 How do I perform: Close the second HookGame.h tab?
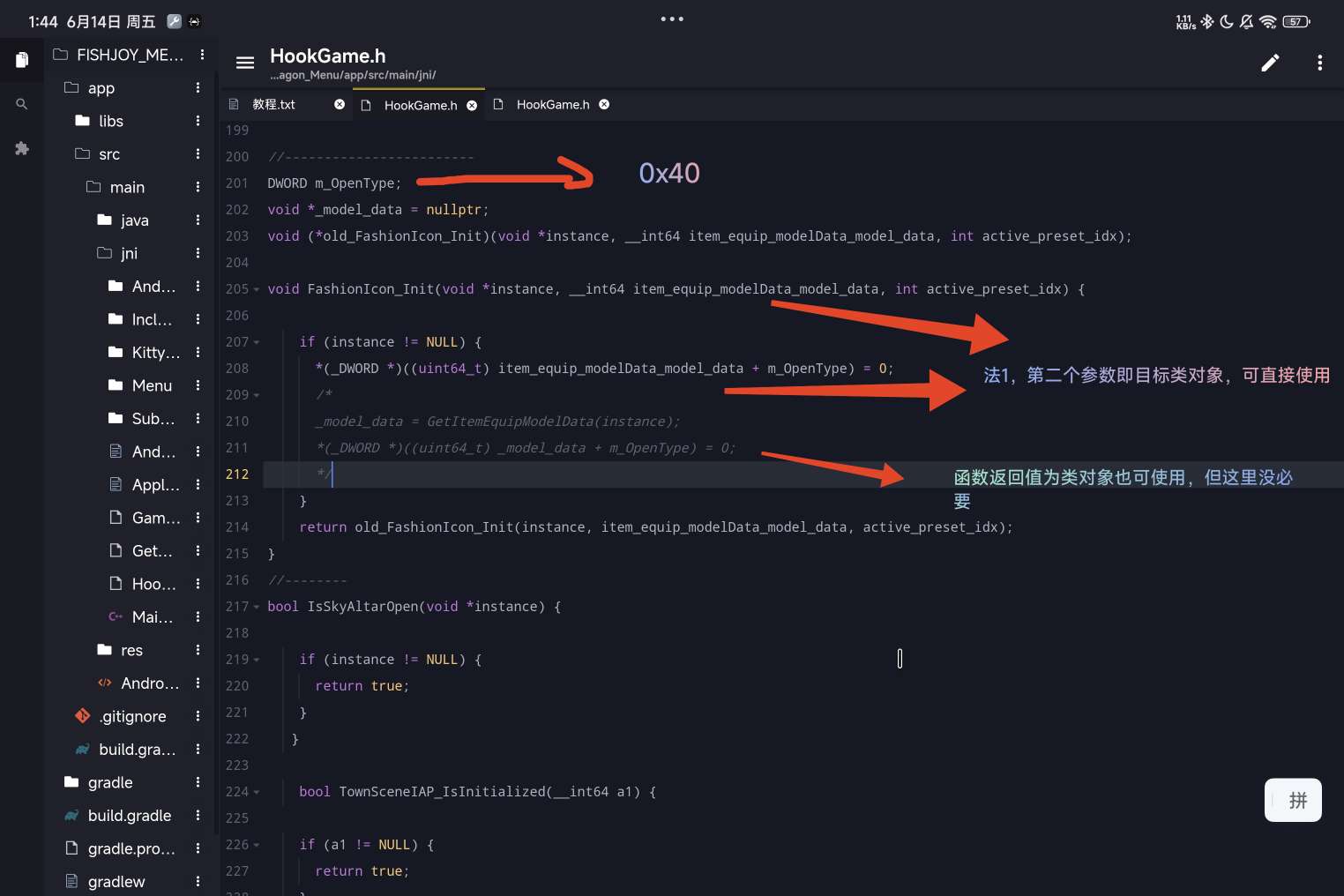[x=604, y=104]
